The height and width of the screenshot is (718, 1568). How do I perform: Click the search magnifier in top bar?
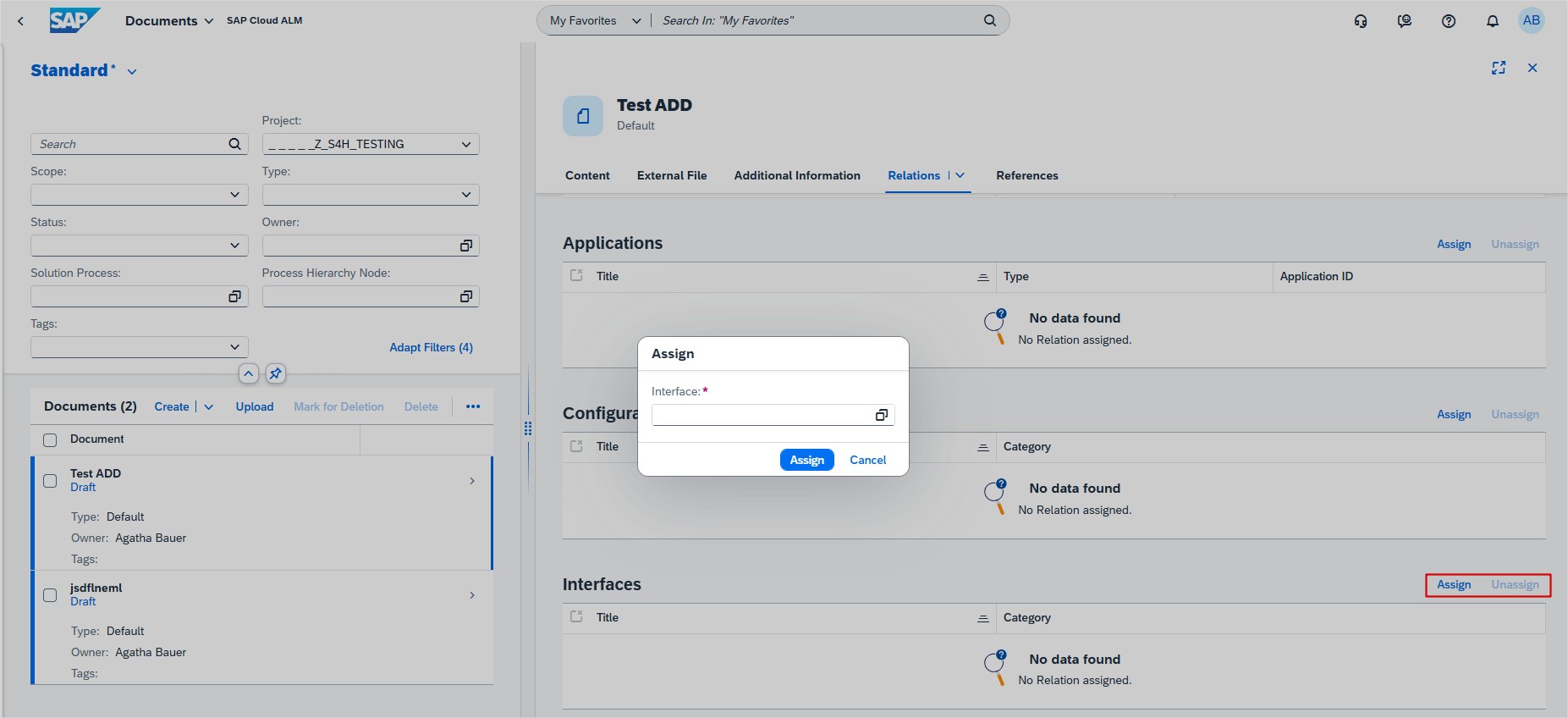pyautogui.click(x=989, y=20)
